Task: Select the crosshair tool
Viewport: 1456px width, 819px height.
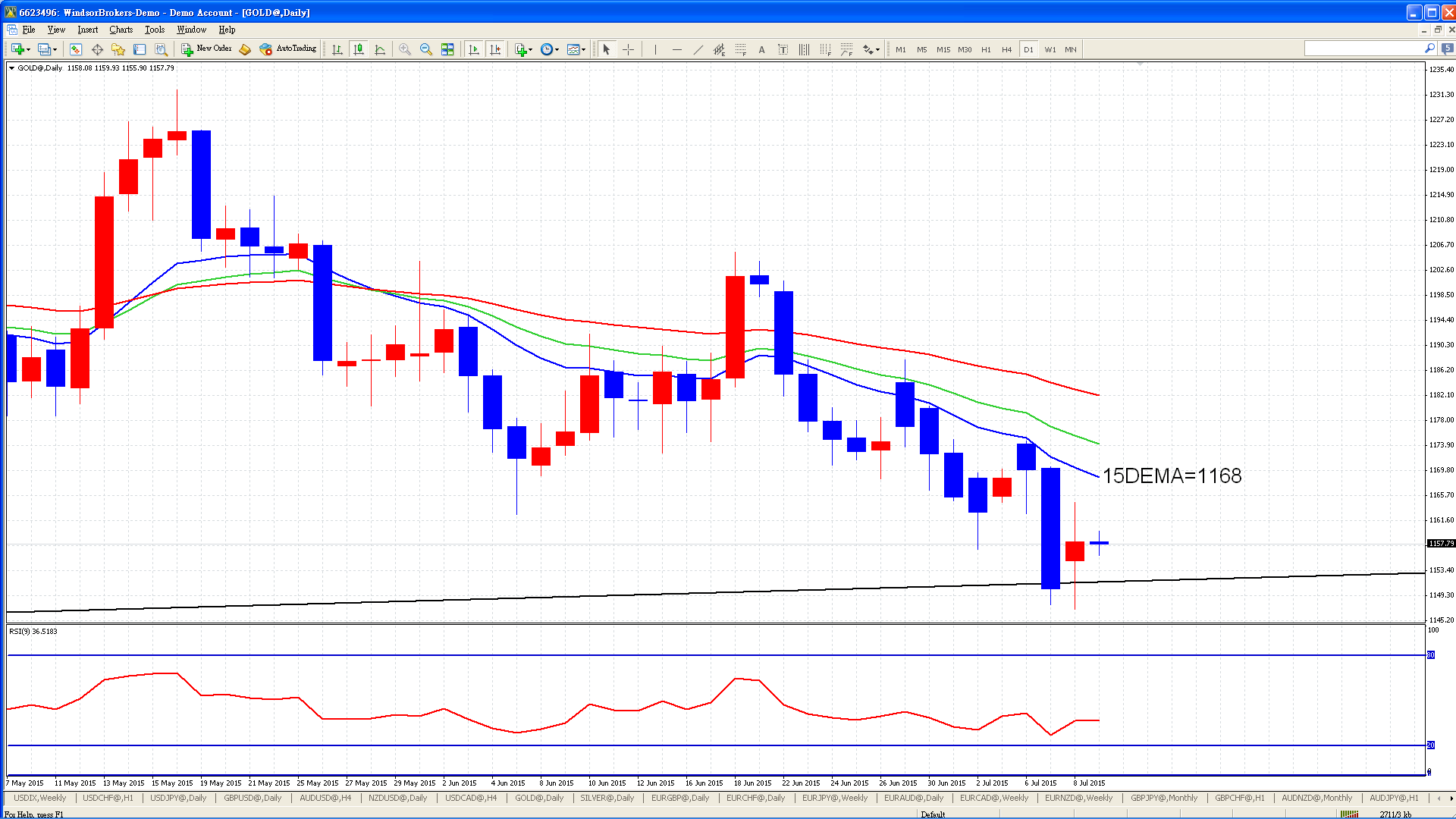Action: click(x=628, y=49)
